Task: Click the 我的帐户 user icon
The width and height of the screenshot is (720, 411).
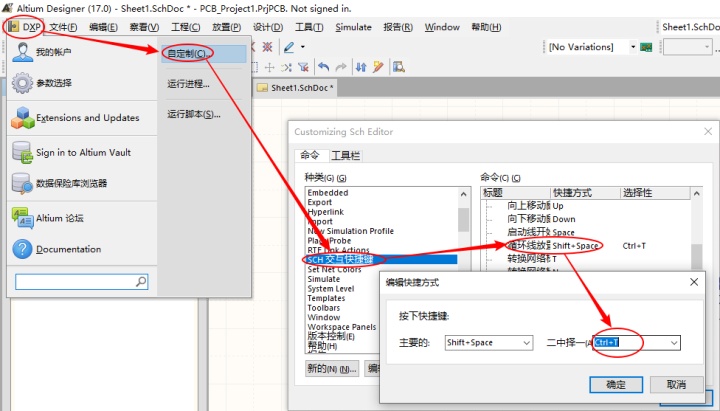Action: (x=22, y=52)
